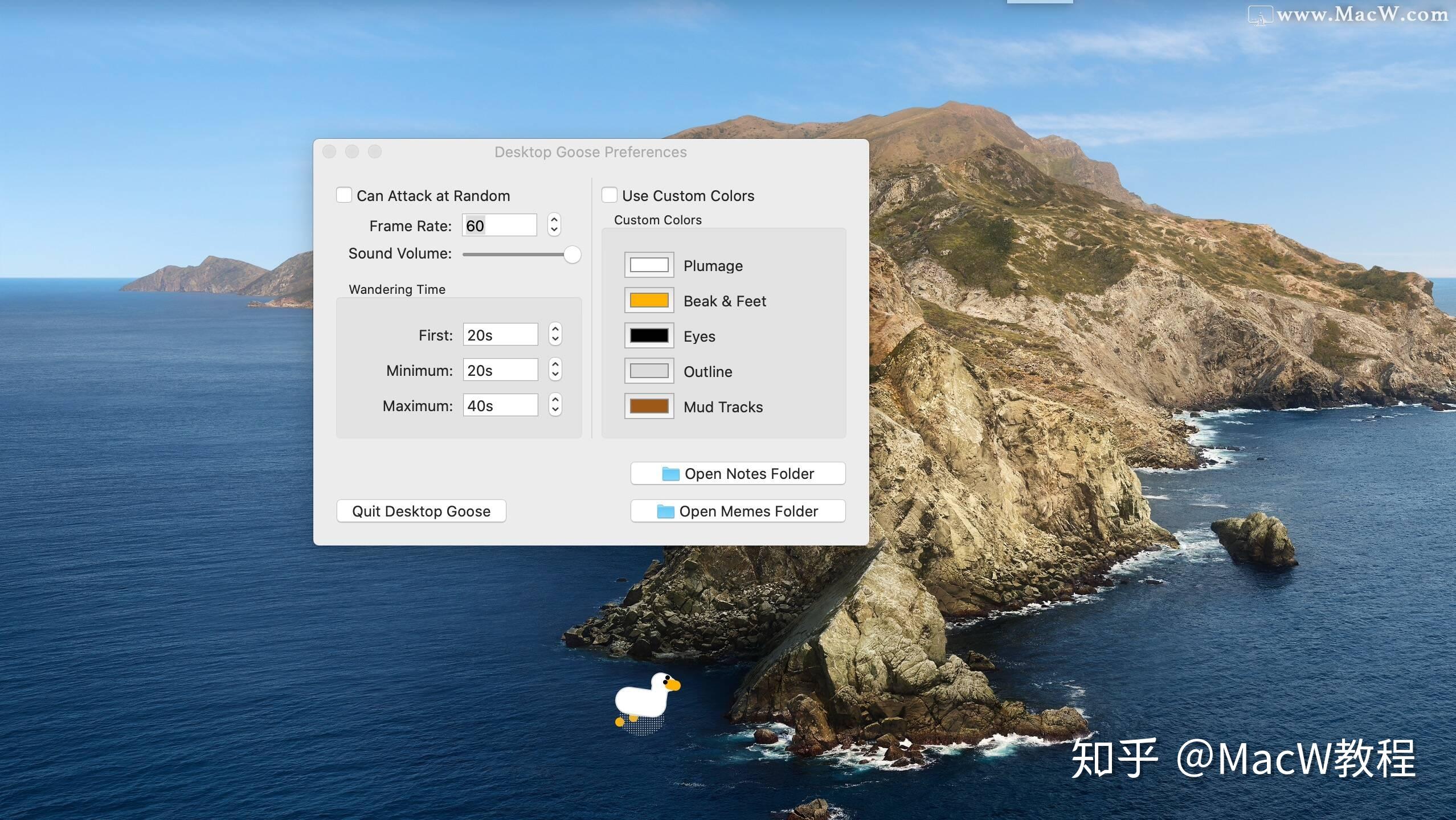Image resolution: width=1456 pixels, height=820 pixels.
Task: Open the Mud Tracks brown color well
Action: (x=649, y=407)
